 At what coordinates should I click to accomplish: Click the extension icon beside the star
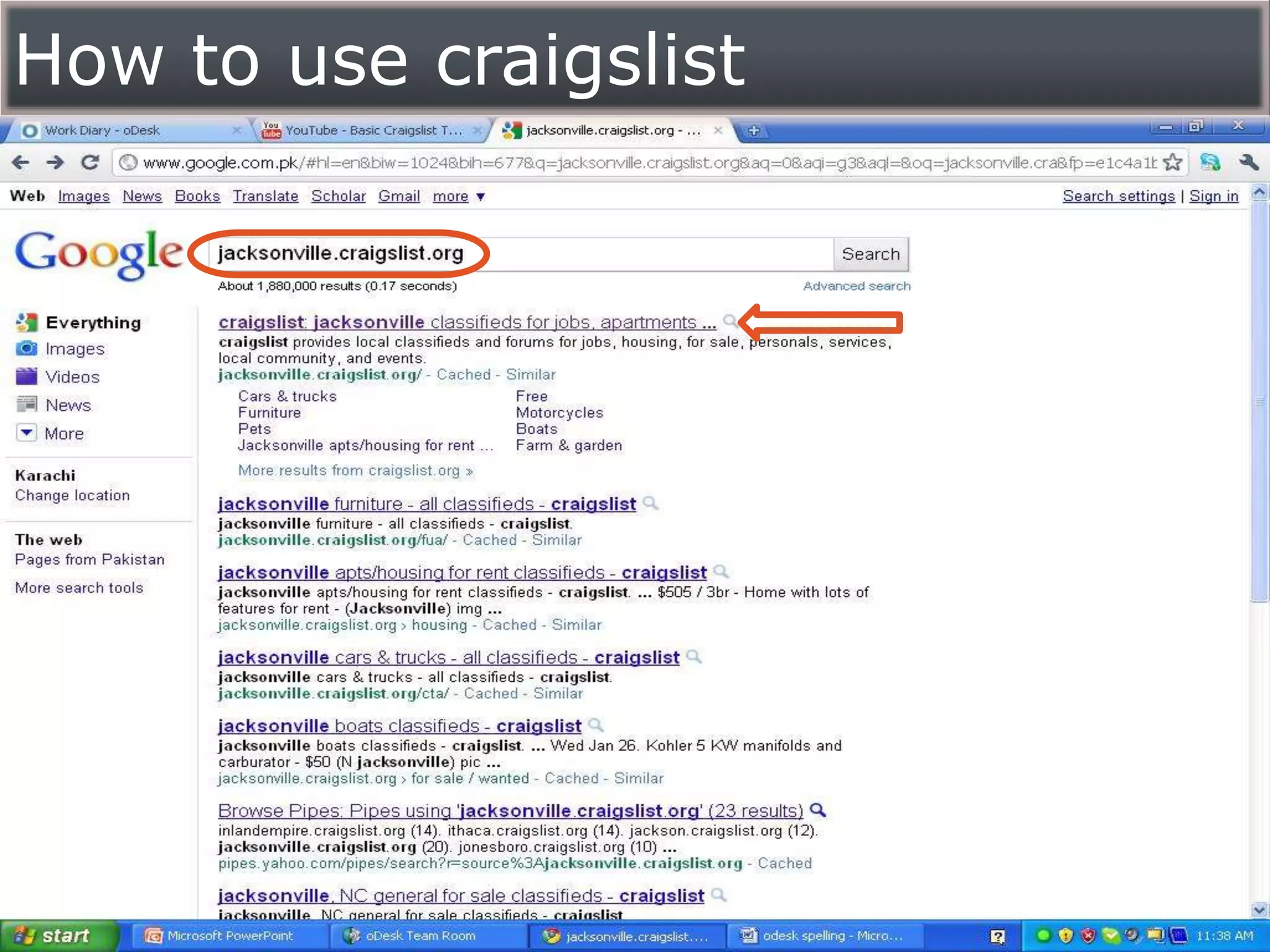[x=1210, y=162]
